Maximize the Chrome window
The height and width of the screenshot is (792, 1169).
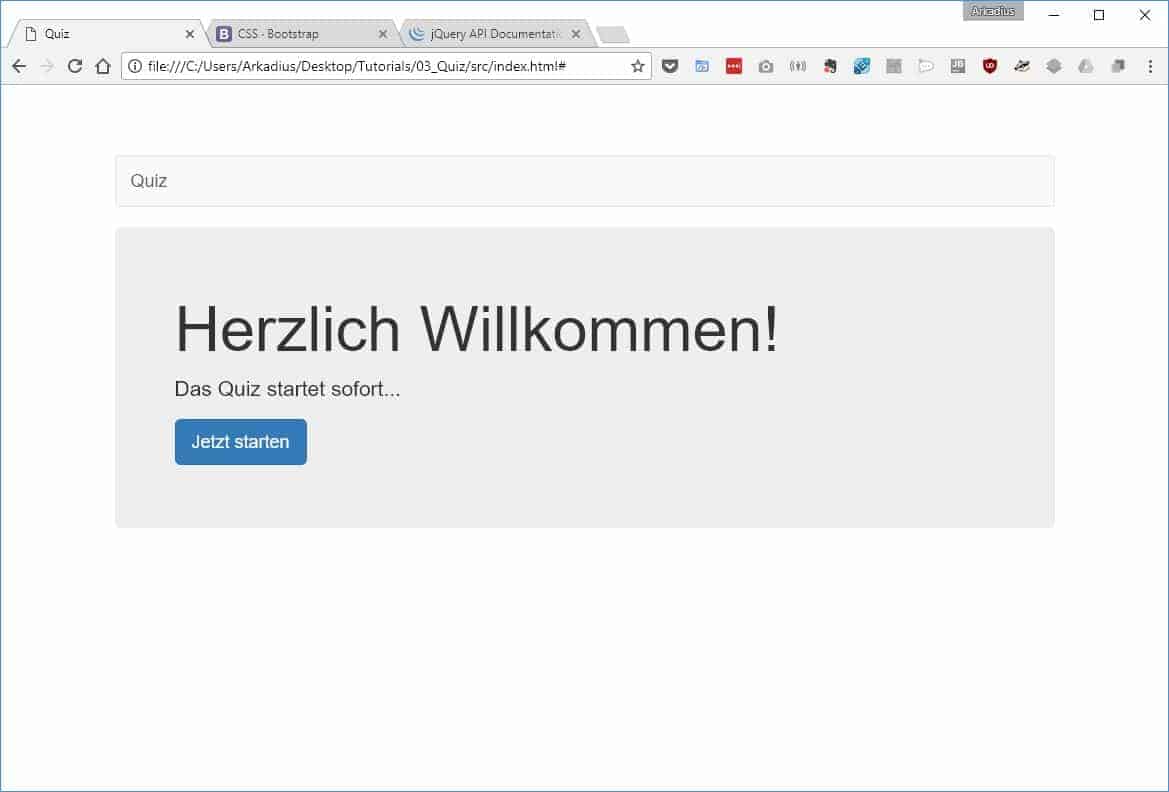[1099, 14]
